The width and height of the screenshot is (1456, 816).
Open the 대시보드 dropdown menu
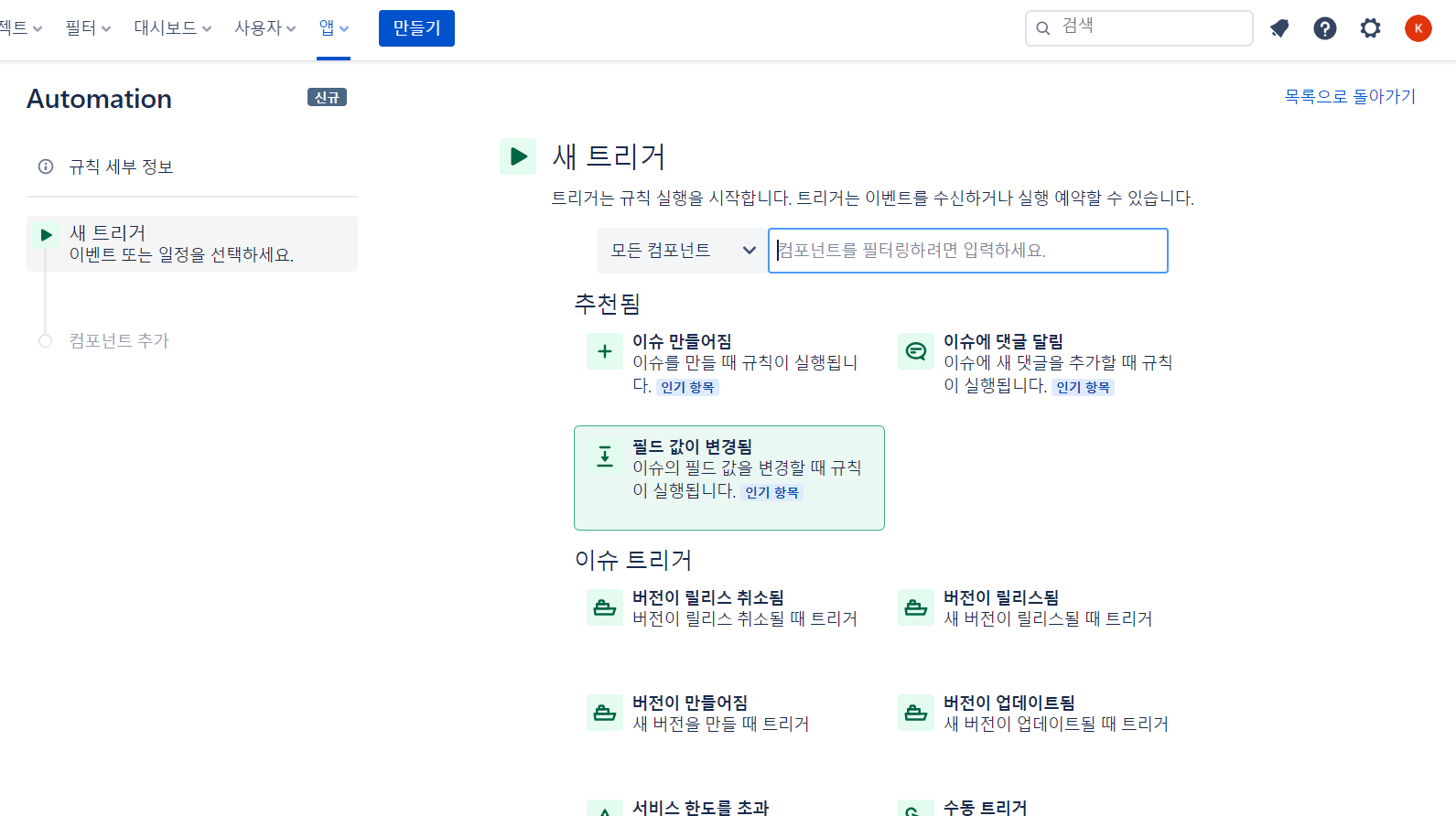173,28
